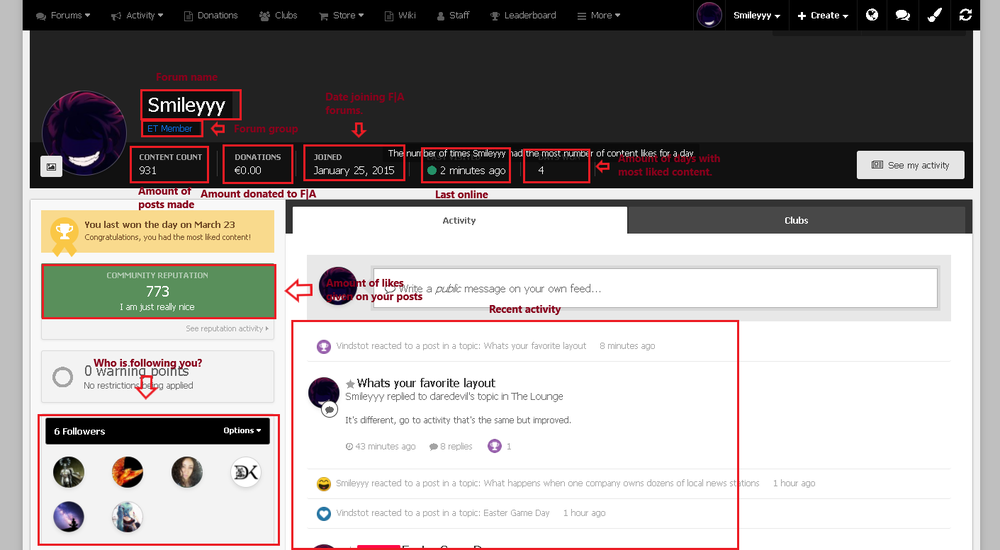
Task: Click the trophy icon in won-the-day banner
Action: (x=64, y=234)
